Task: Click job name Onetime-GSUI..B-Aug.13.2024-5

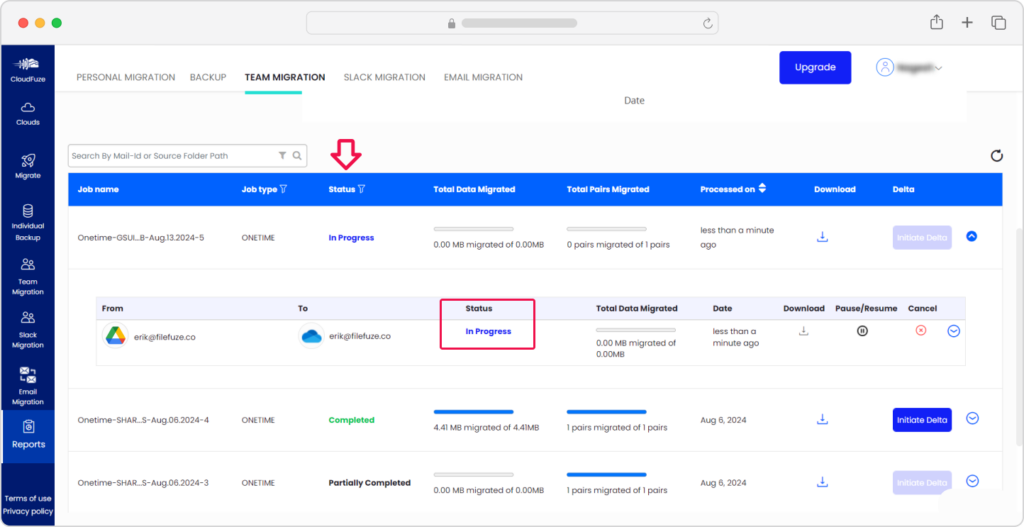Action: point(141,238)
